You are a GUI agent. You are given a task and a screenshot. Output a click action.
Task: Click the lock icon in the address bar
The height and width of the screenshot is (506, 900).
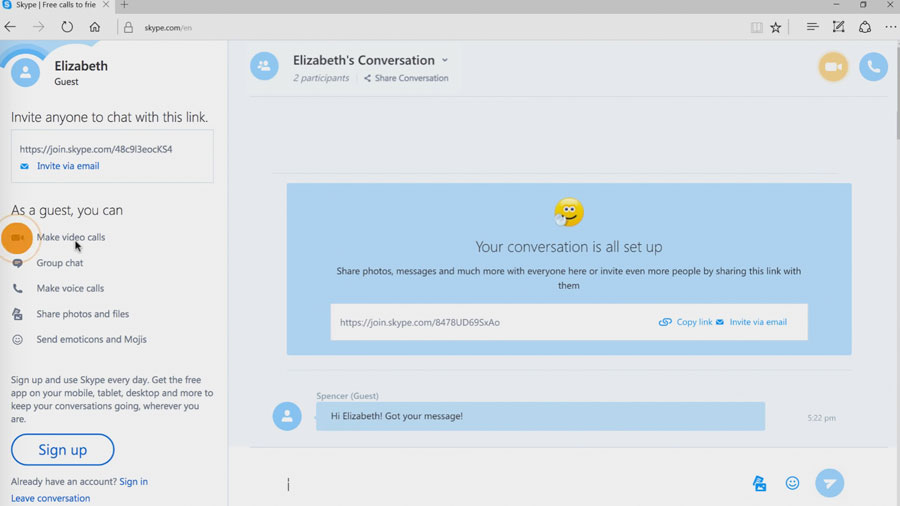click(x=129, y=27)
